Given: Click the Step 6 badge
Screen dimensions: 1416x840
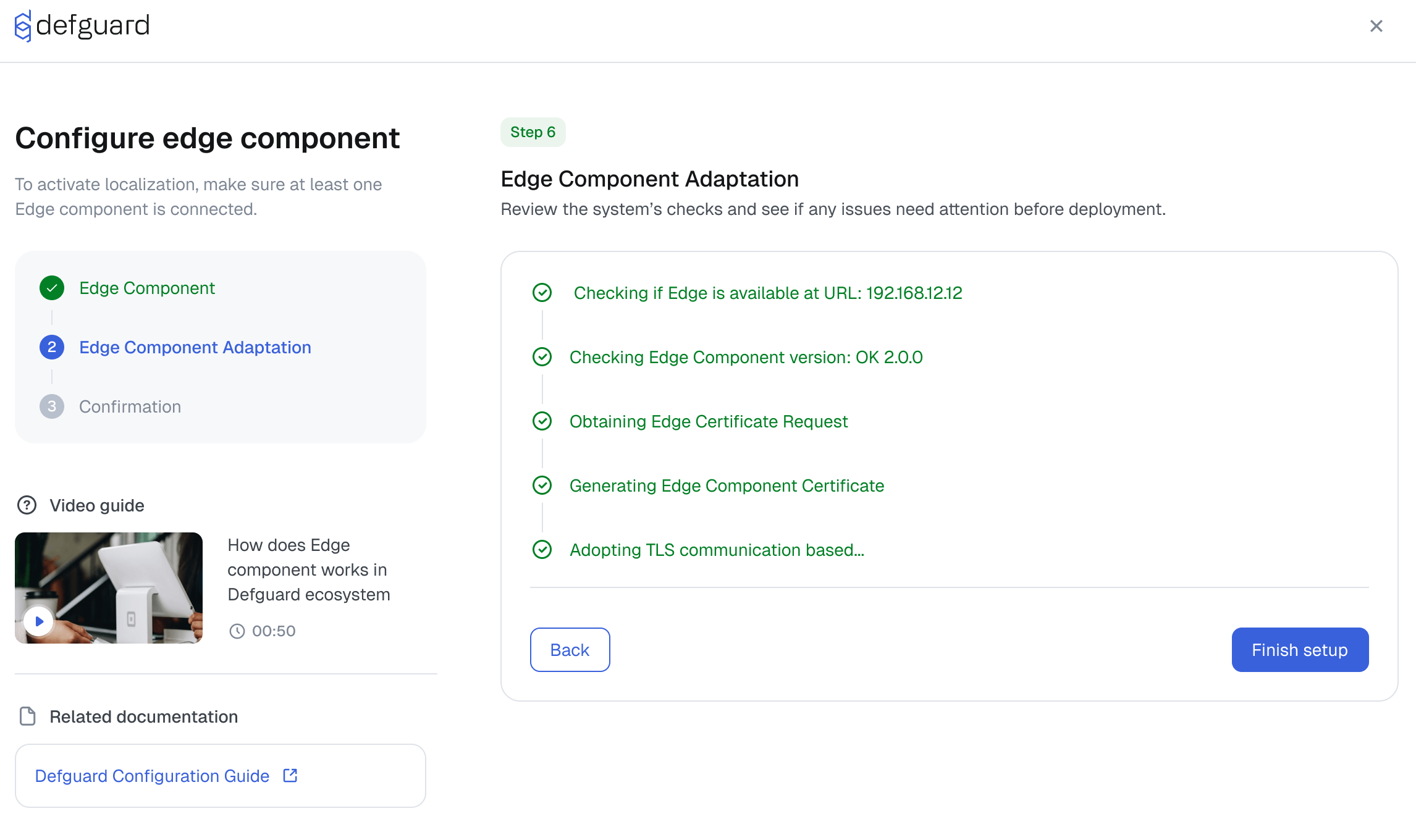Looking at the screenshot, I should (533, 132).
